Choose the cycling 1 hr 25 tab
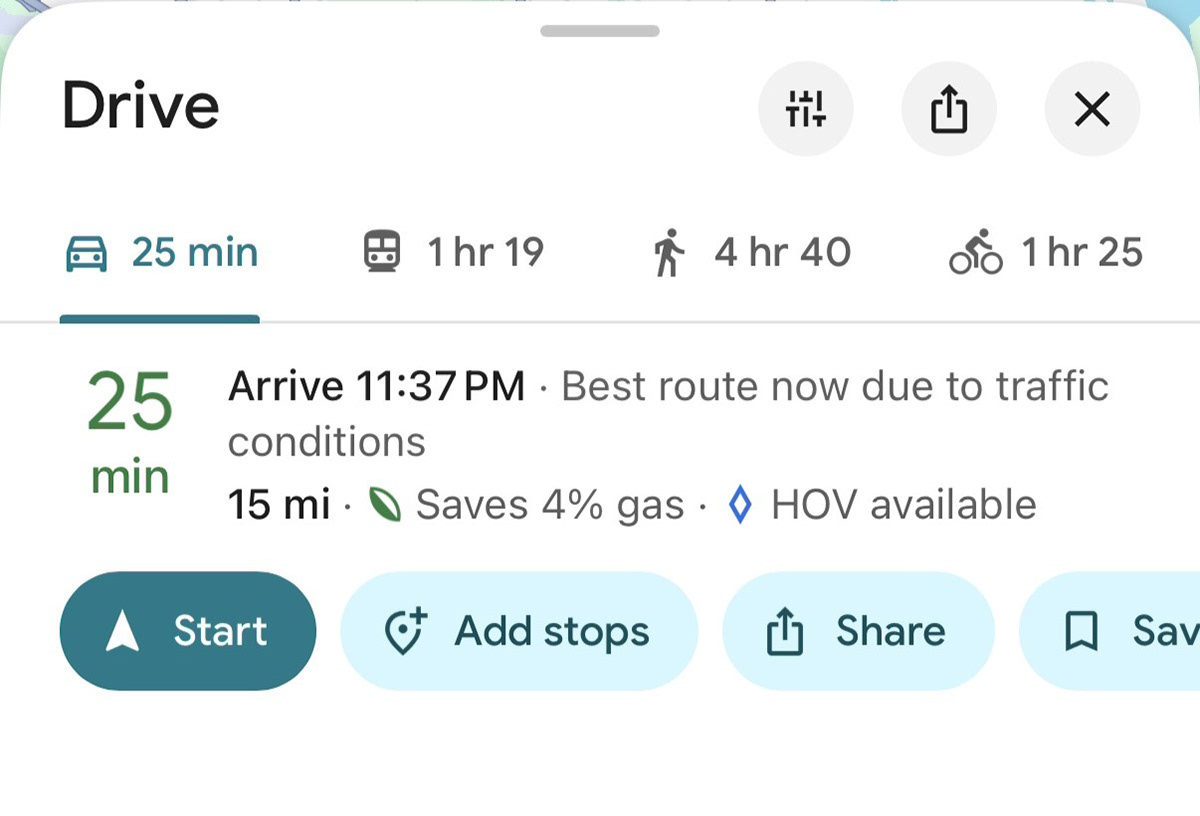 [1045, 254]
